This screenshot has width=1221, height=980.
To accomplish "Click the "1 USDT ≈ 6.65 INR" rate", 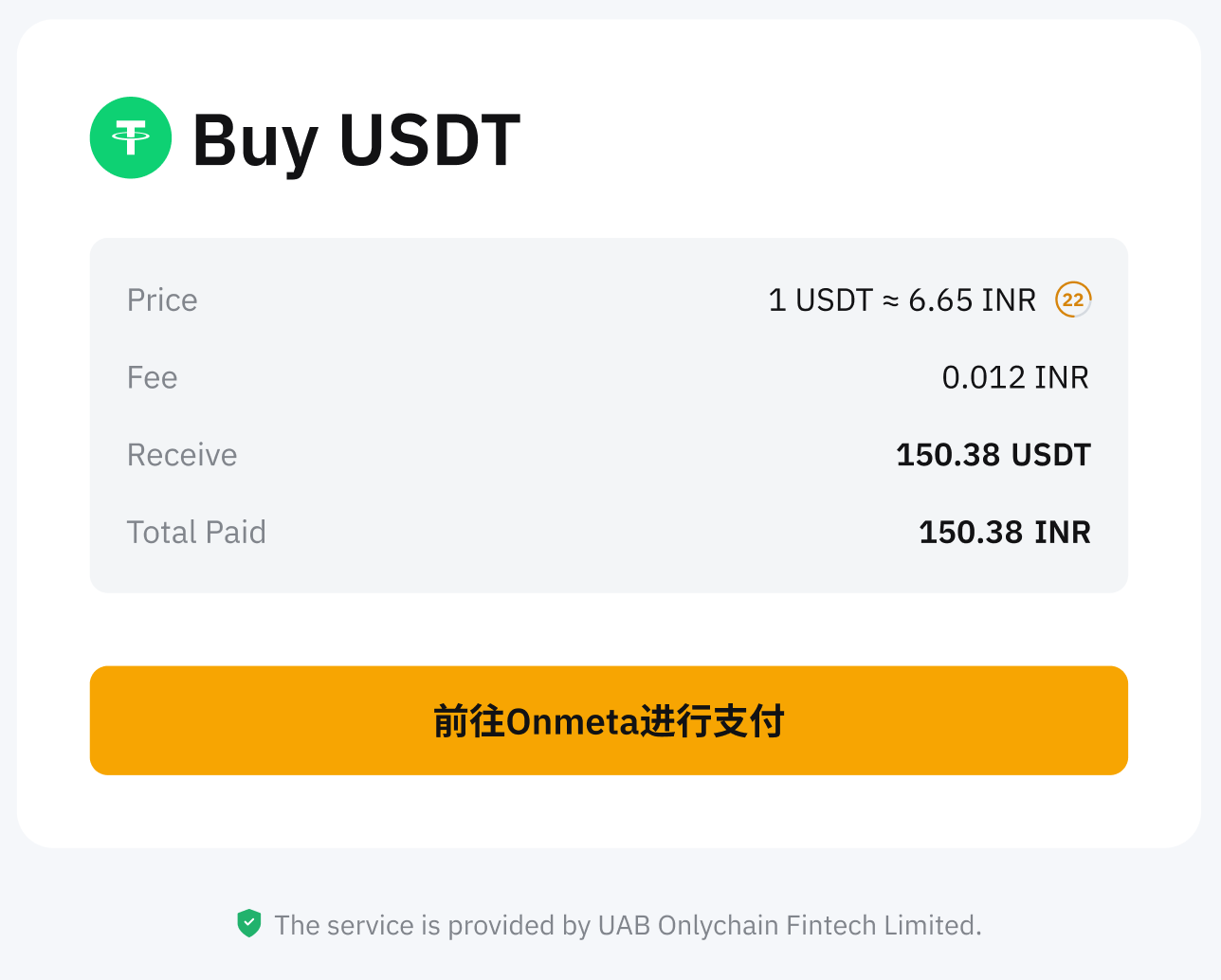I will pos(902,300).
